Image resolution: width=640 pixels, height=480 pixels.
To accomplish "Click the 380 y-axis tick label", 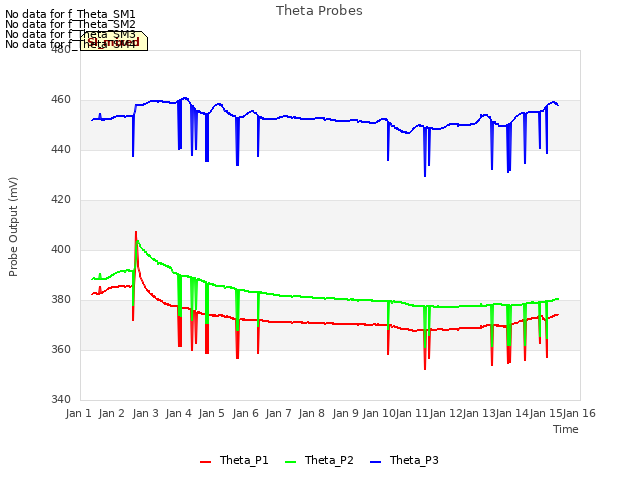I will 61,300.
